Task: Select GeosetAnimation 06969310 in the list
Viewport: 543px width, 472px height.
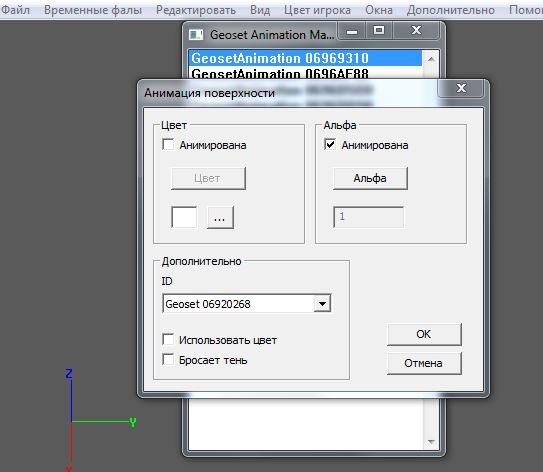Action: (x=305, y=58)
